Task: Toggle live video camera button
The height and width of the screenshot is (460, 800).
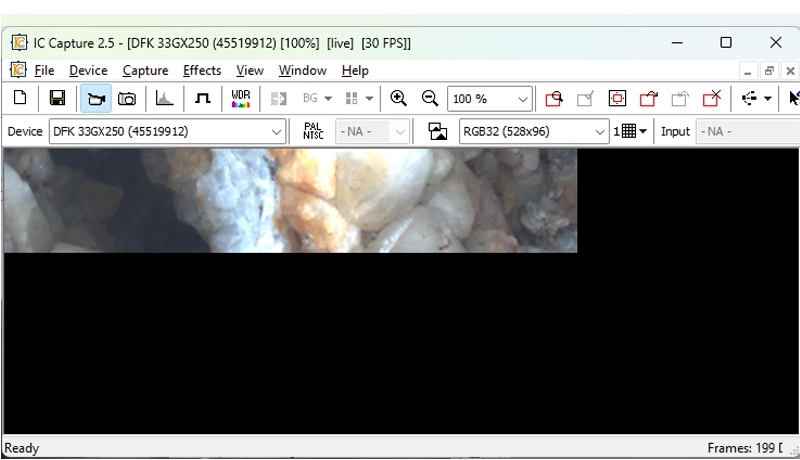Action: pos(96,98)
